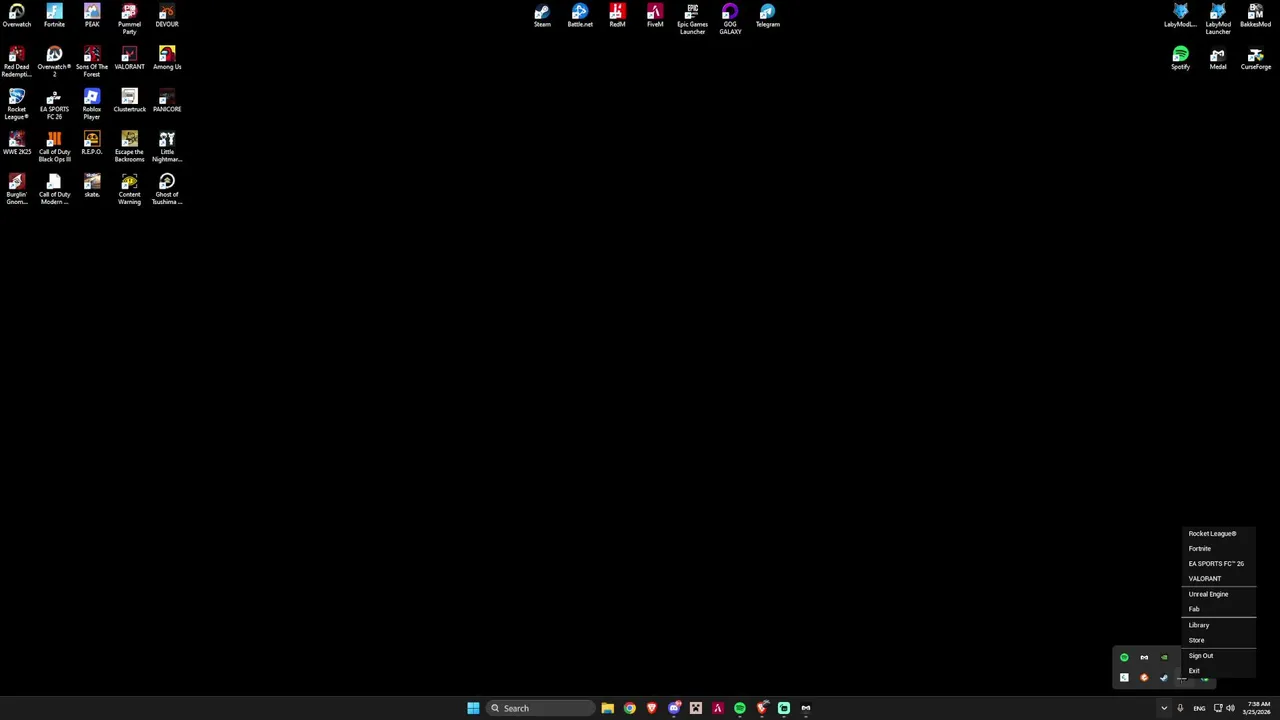Collapse the hidden icons tray chevron

[1164, 708]
